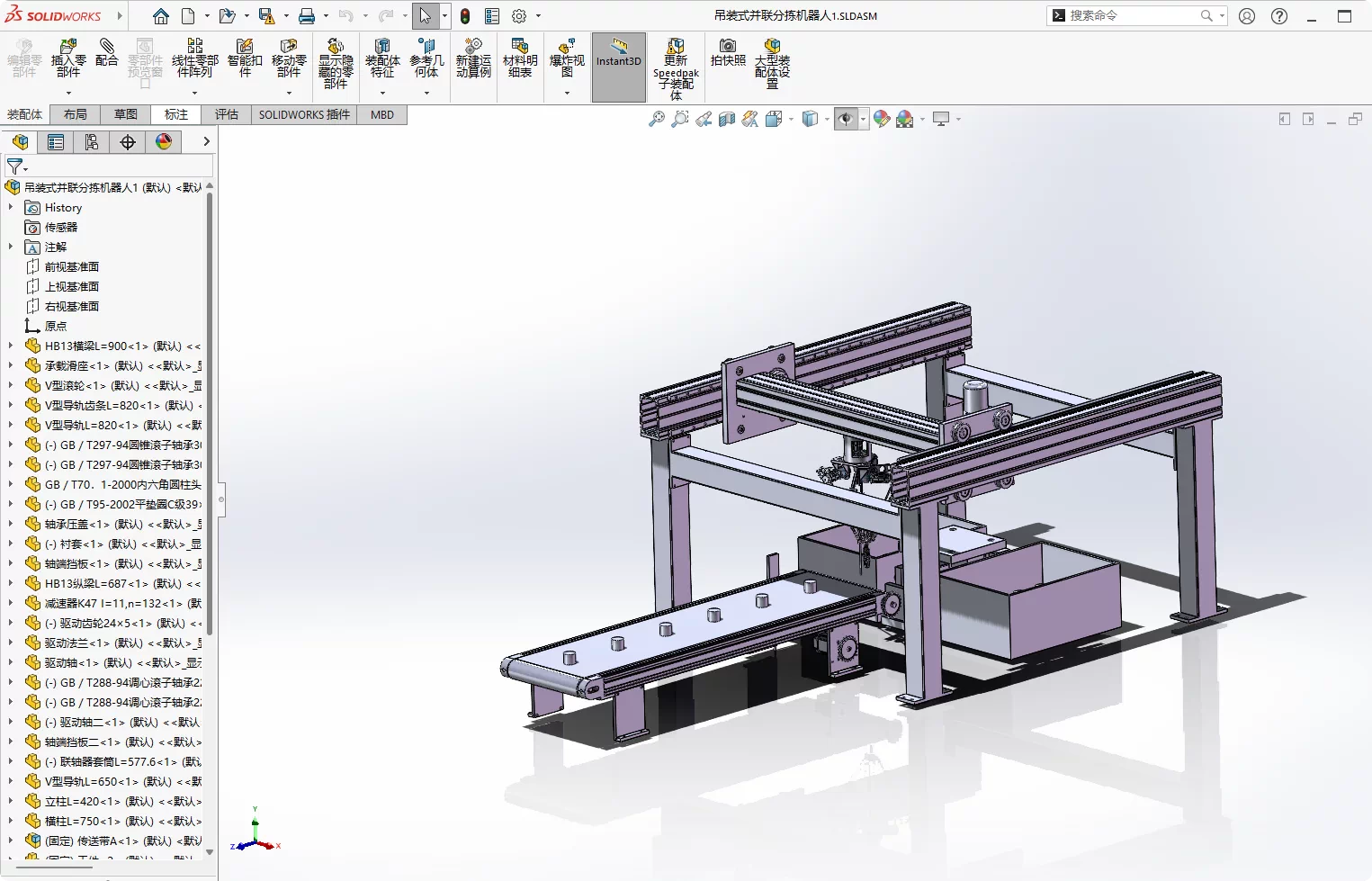The image size is (1372, 881).
Task: Click the Rebuild traffic light icon
Action: pos(465,16)
